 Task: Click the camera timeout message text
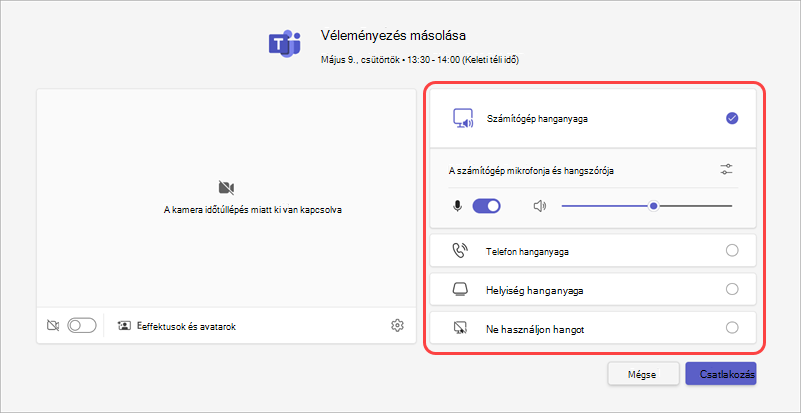click(x=252, y=210)
